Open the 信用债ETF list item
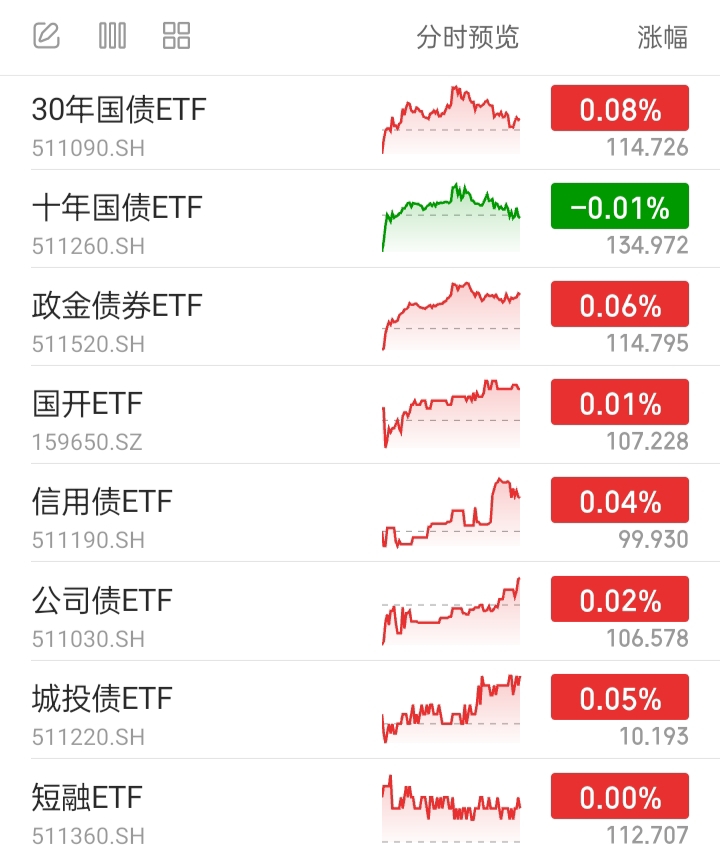720x855 pixels. point(360,513)
